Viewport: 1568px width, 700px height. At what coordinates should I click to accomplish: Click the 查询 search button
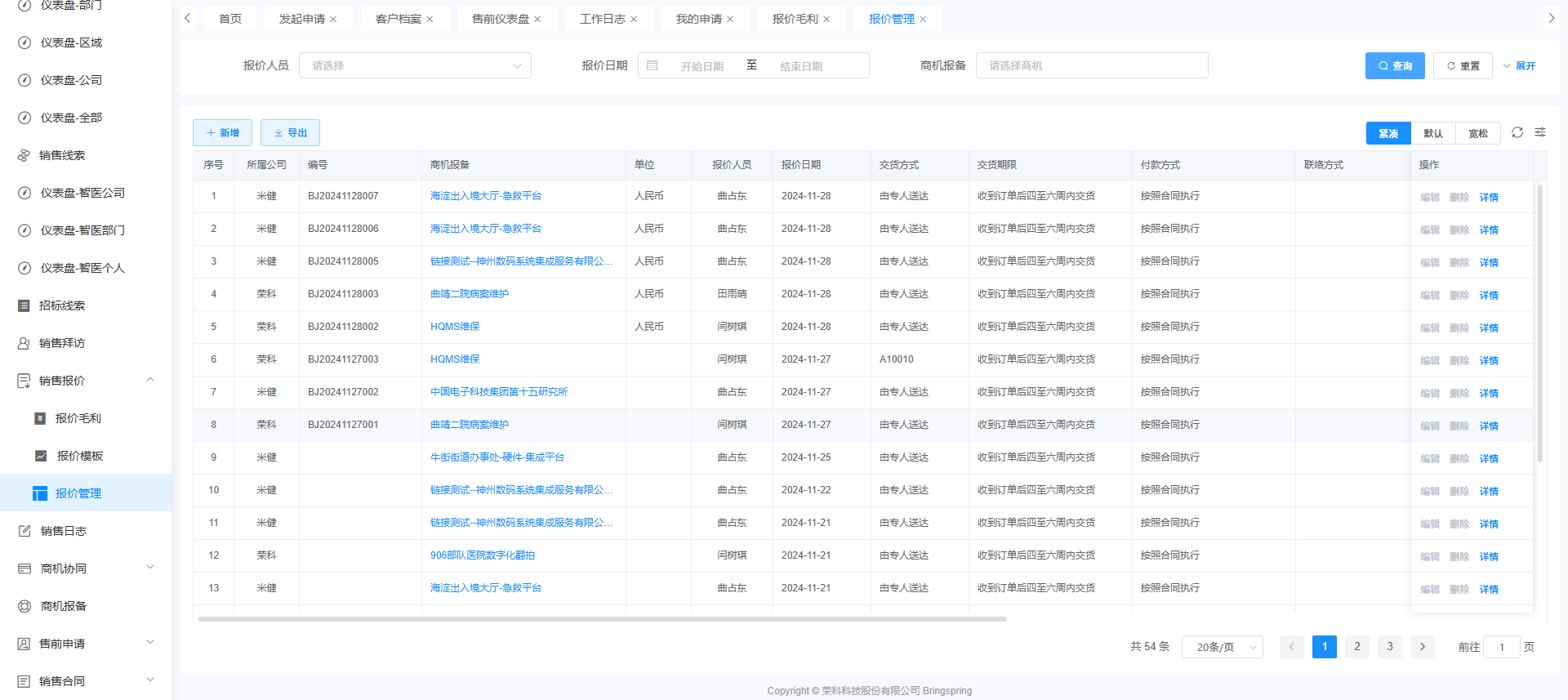1395,65
